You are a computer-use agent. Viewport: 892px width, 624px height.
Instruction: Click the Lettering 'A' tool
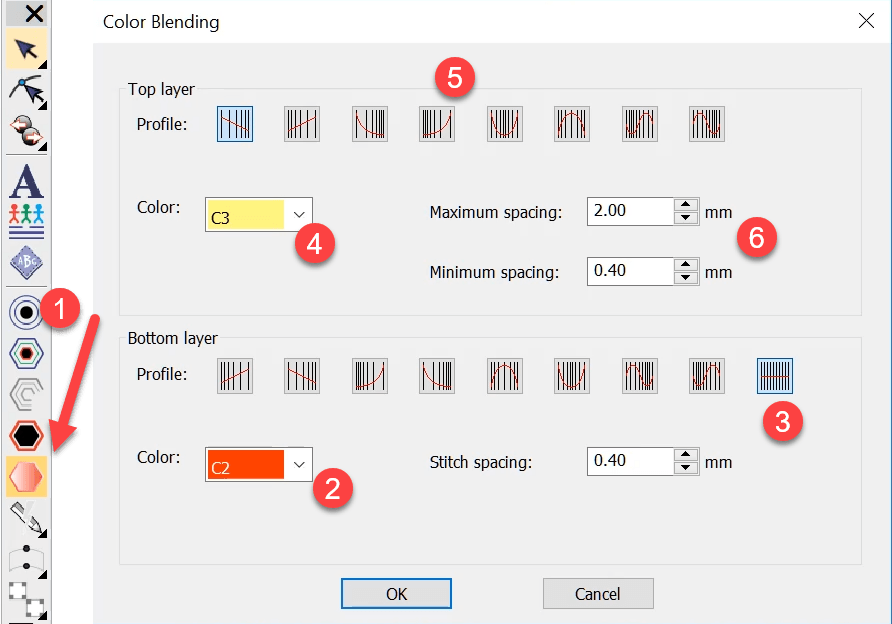pyautogui.click(x=26, y=181)
